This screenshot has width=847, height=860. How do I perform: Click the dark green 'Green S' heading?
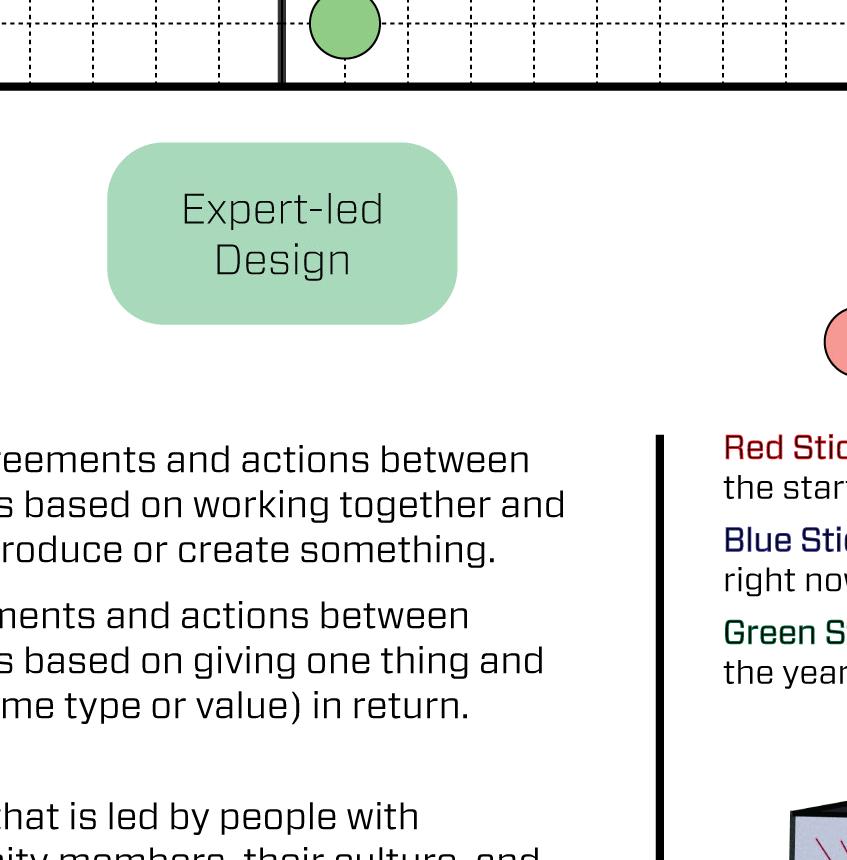tap(784, 632)
